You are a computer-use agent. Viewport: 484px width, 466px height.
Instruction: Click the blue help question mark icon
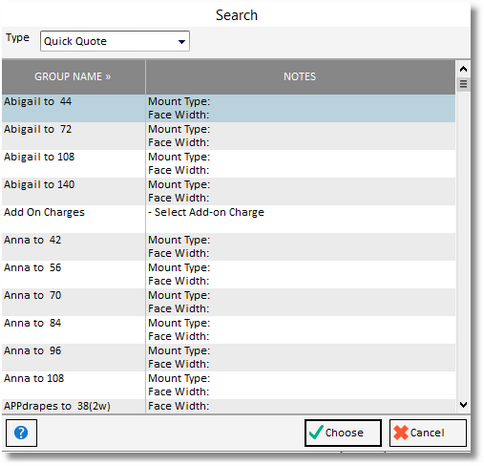tap(21, 433)
